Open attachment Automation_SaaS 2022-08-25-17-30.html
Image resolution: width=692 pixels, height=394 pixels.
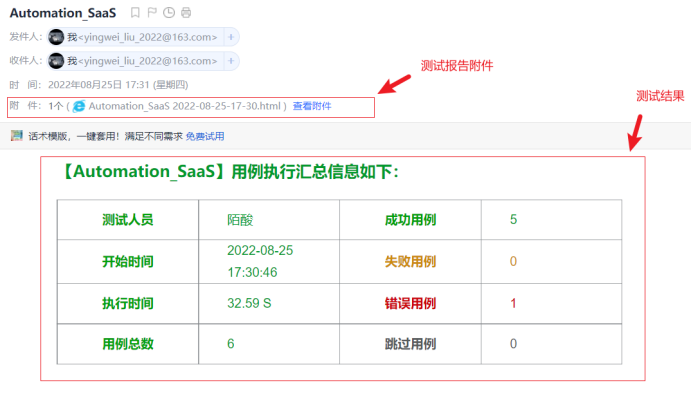coord(184,106)
